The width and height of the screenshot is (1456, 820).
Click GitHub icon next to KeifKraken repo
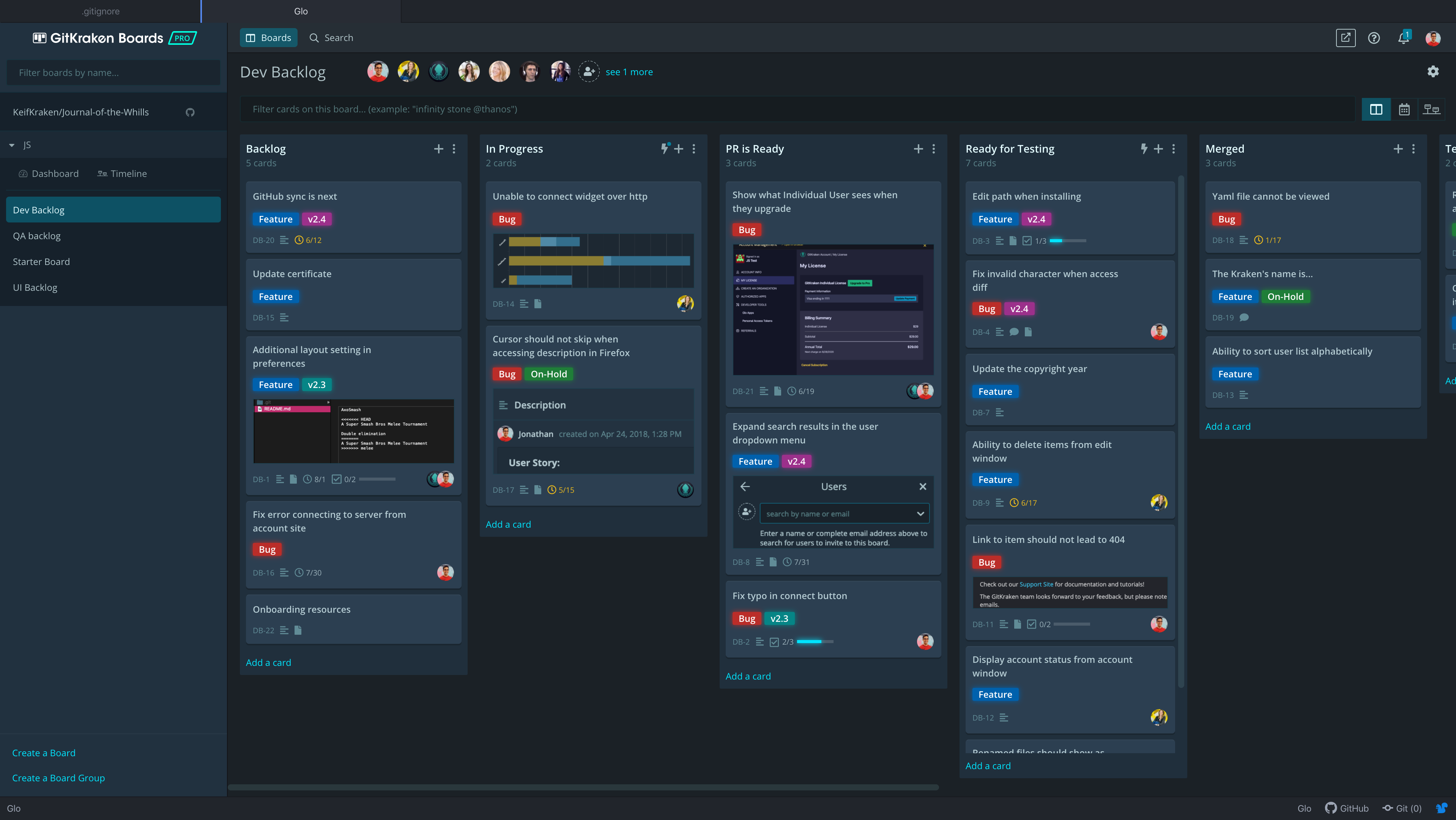coord(190,112)
